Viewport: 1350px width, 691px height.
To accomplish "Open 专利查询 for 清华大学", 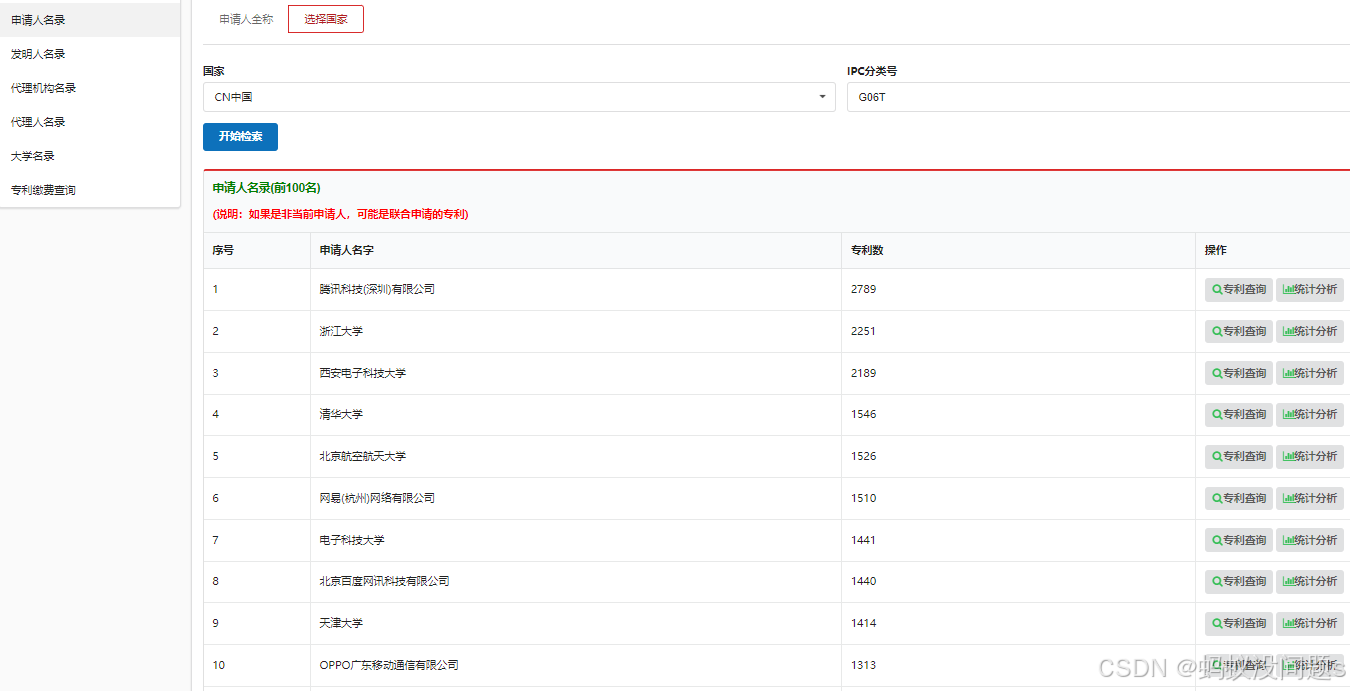I will coord(1238,414).
